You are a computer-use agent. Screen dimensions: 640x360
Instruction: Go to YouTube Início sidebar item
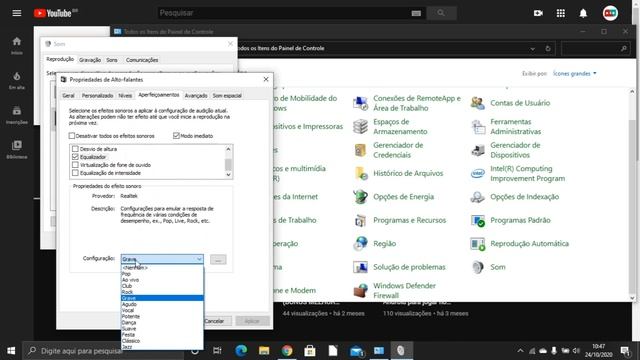(x=17, y=45)
